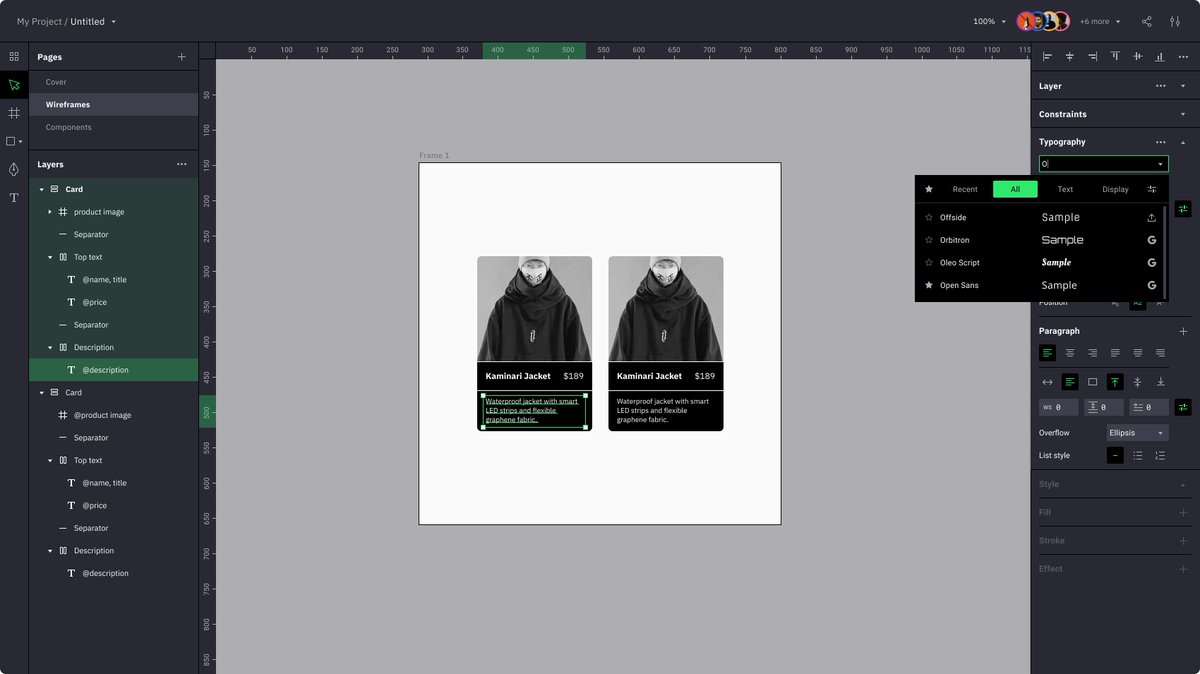
Task: Add a Paragraph style with plus
Action: point(1183,331)
